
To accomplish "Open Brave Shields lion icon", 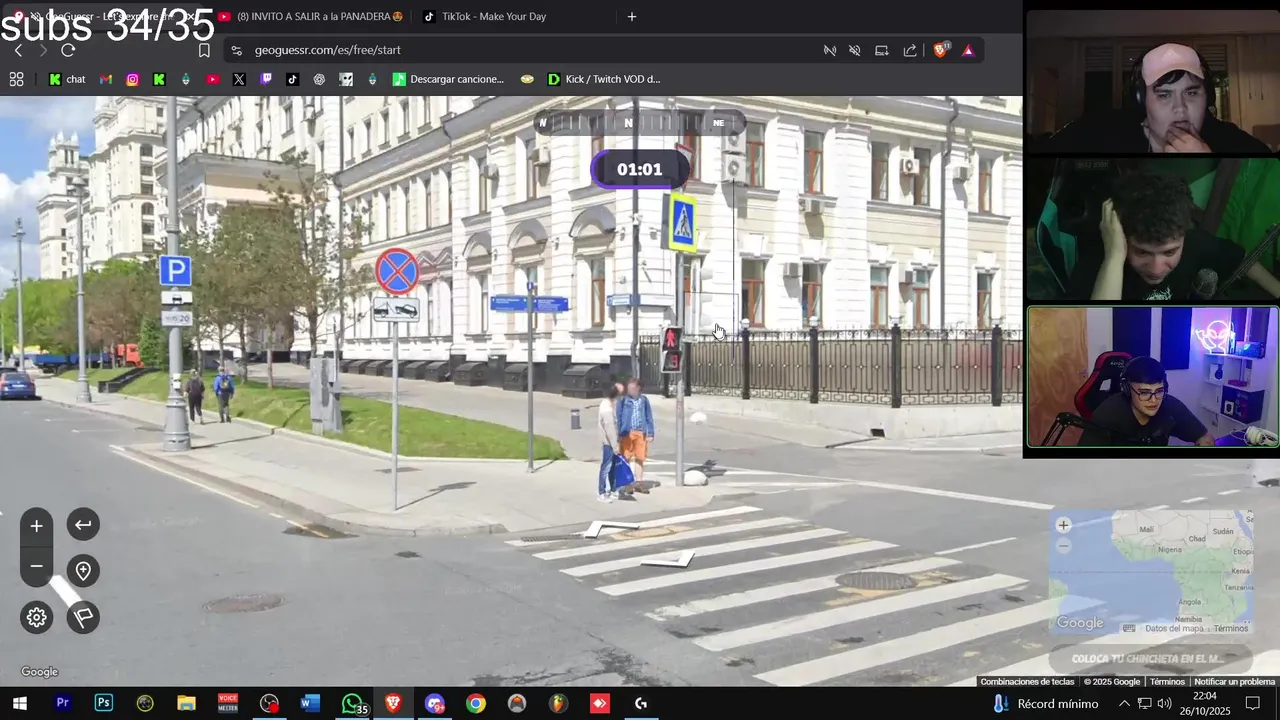I will coord(940,50).
